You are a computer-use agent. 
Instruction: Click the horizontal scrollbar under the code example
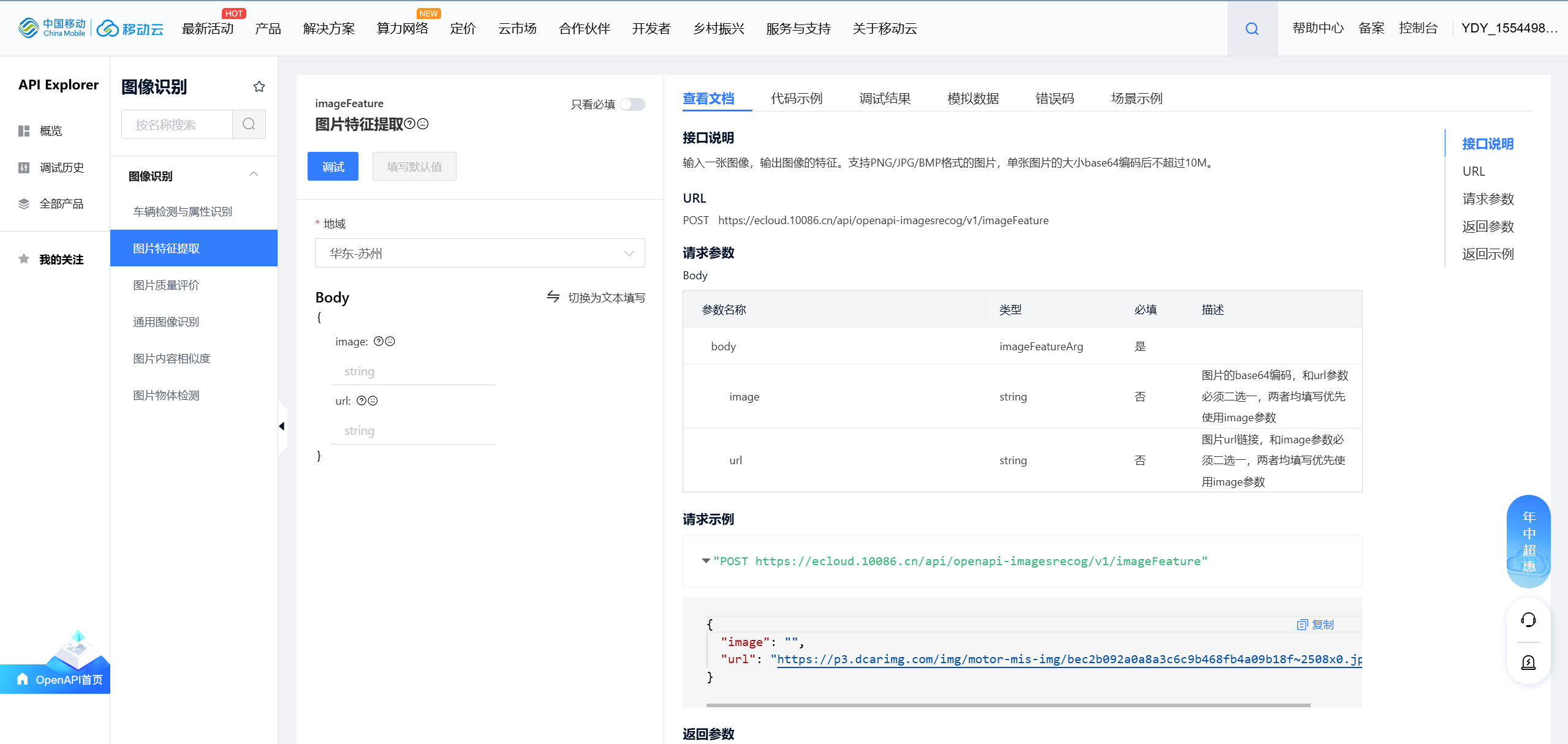click(1008, 705)
